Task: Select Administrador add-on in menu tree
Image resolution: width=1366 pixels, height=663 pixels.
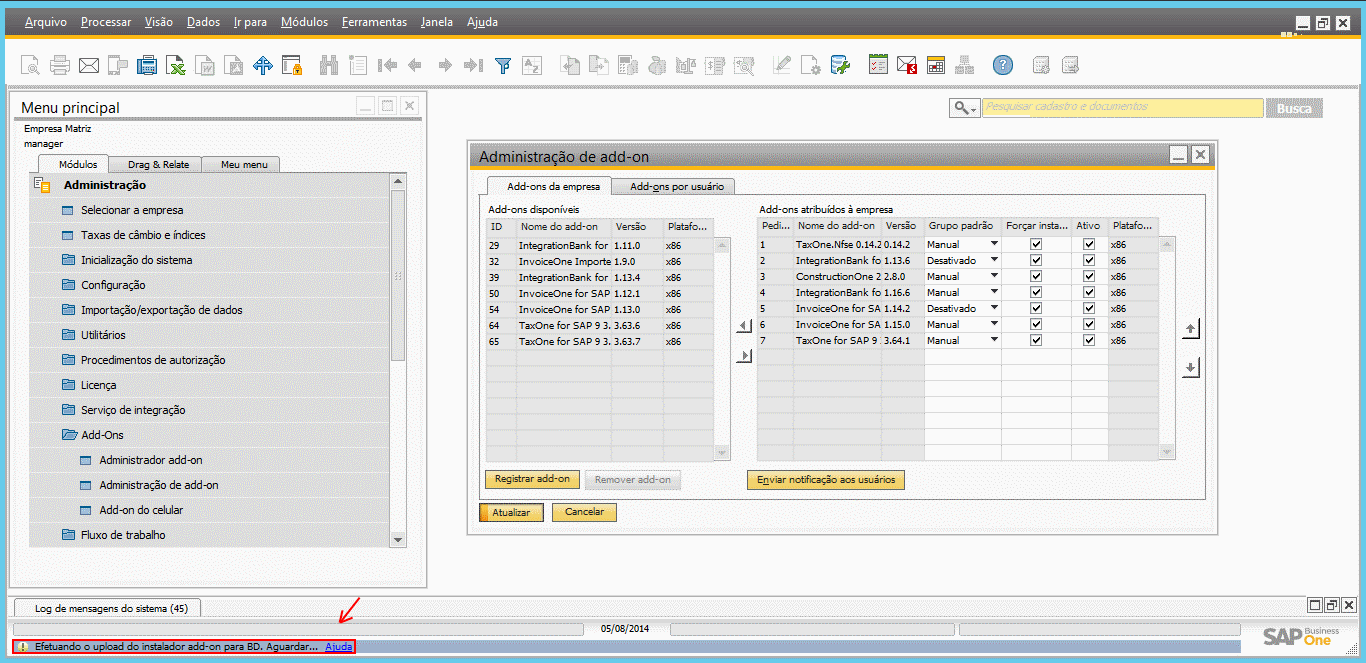Action: pyautogui.click(x=150, y=460)
